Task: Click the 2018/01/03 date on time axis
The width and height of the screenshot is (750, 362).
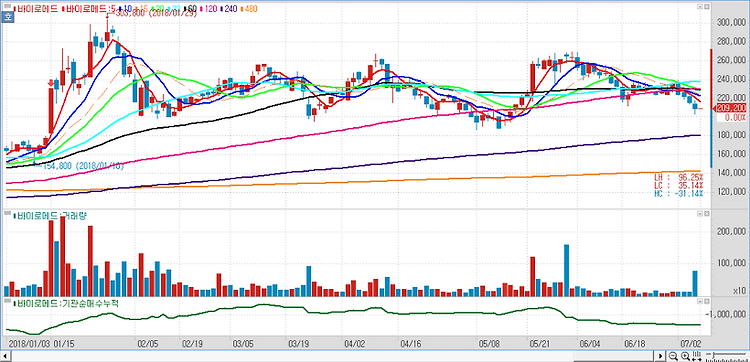Action: 30,344
